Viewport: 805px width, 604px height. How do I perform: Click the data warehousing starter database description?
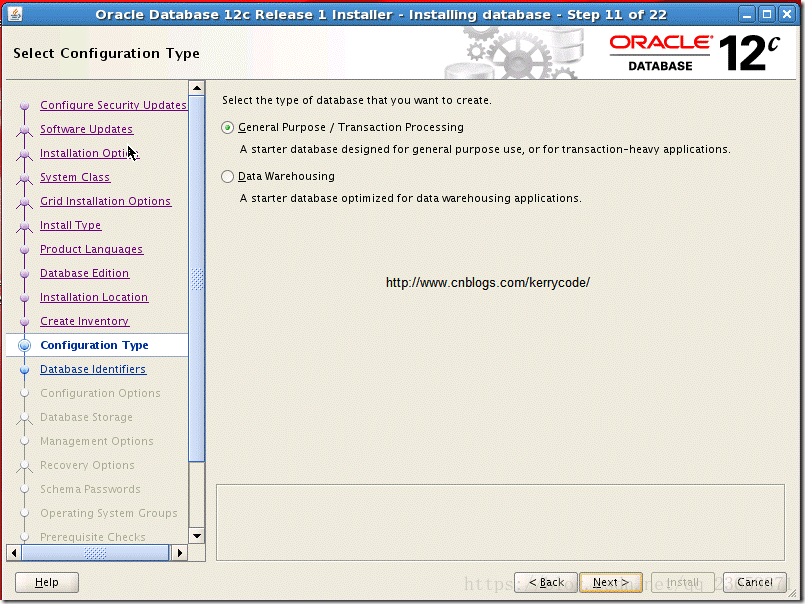click(x=411, y=198)
